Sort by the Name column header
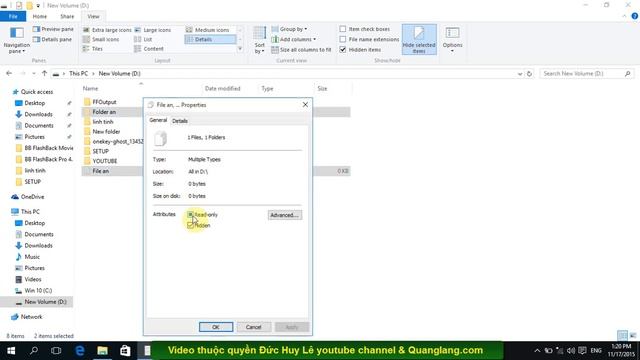 [91, 89]
